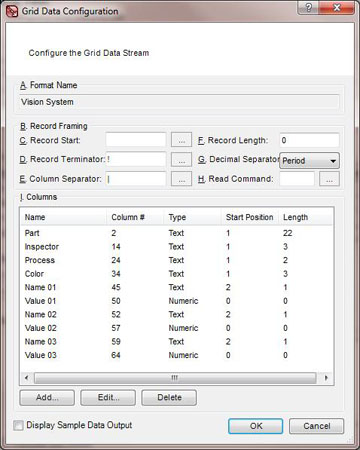Select the Value 02 row in columns list
This screenshot has width=360, height=450.
(x=177, y=328)
